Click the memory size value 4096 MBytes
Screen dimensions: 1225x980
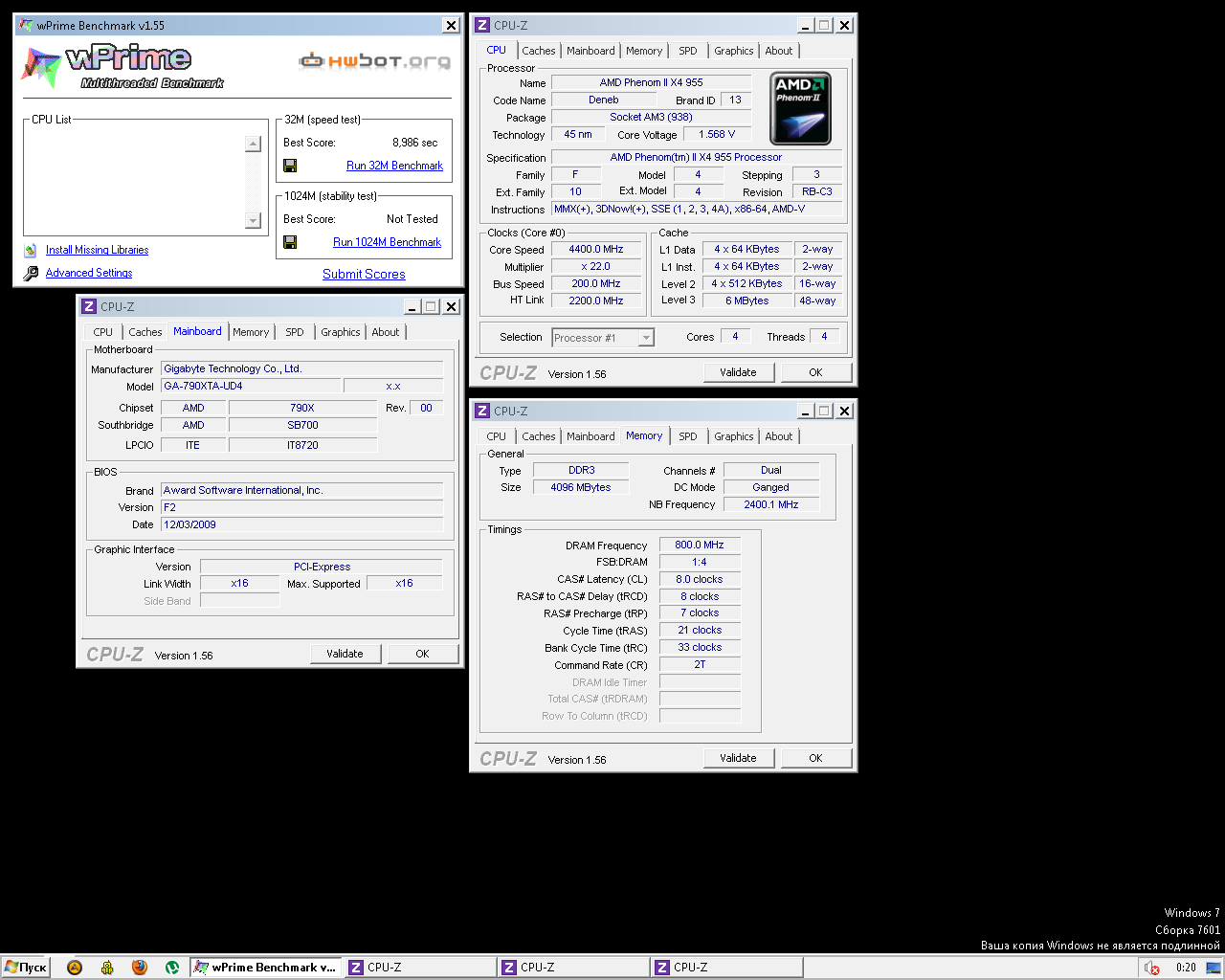pyautogui.click(x=581, y=487)
